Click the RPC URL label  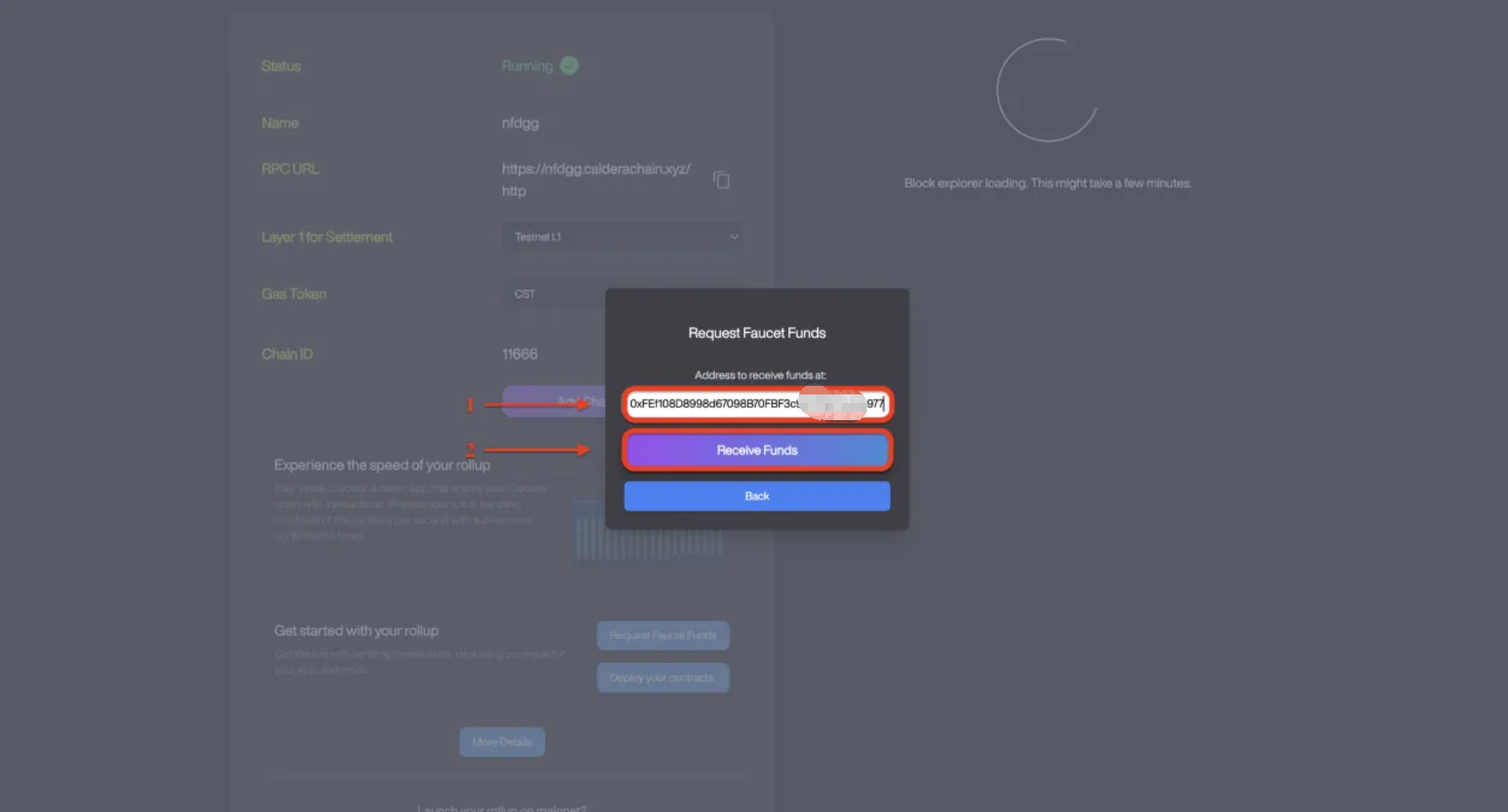(289, 169)
